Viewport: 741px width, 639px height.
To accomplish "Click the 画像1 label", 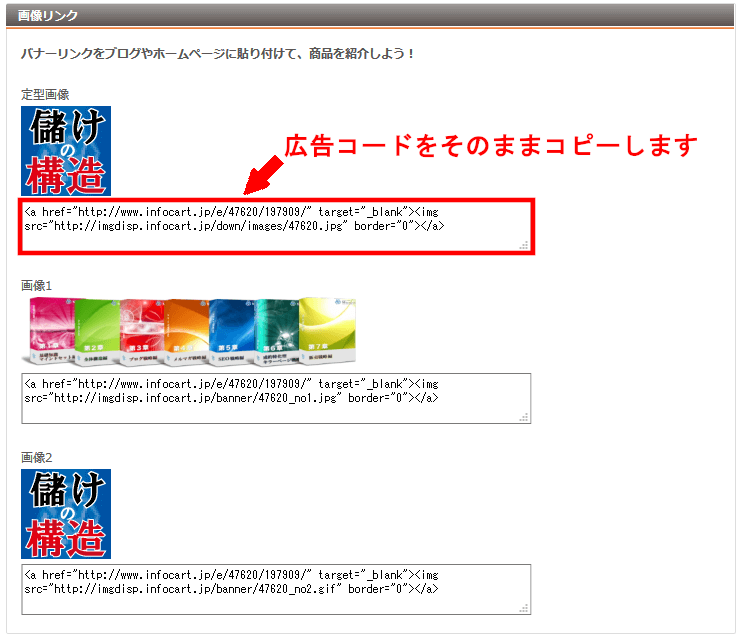I will 36,285.
